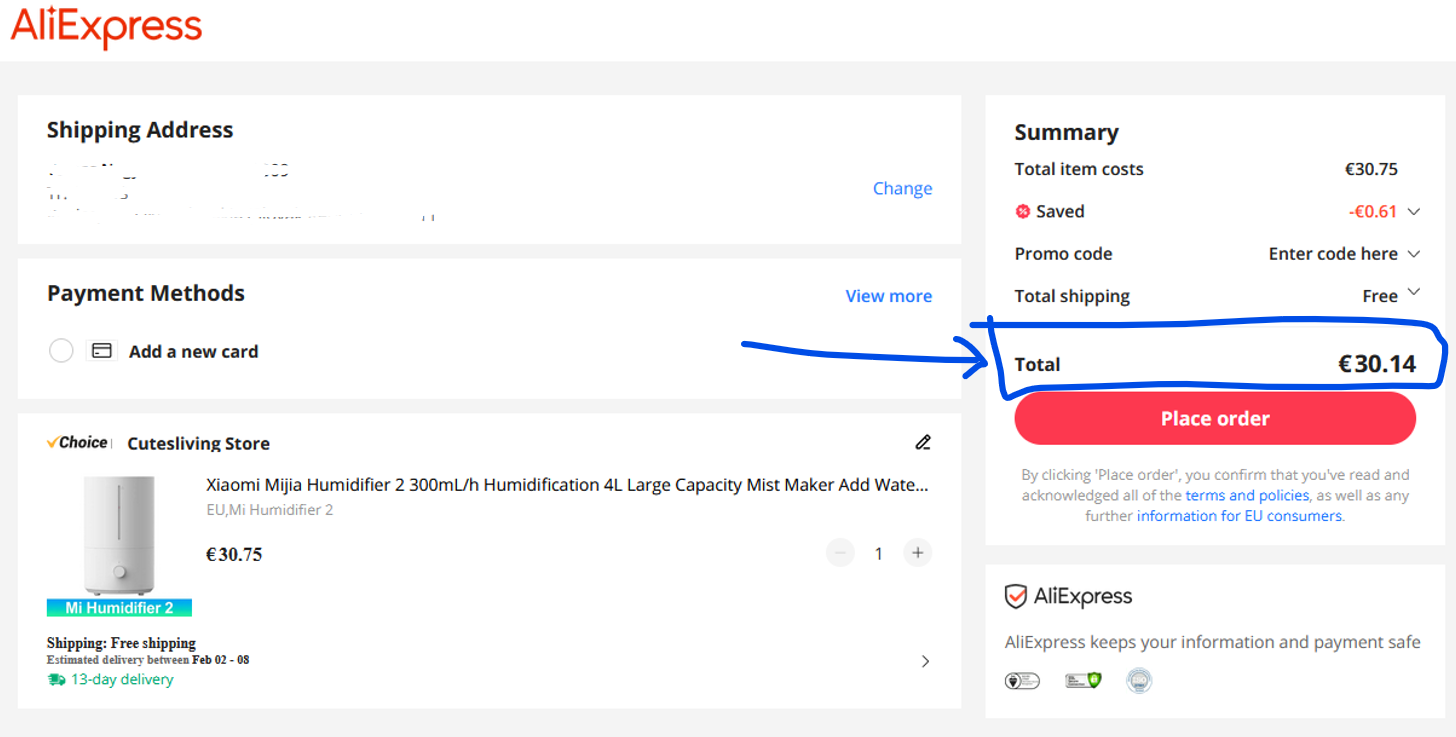This screenshot has height=737, width=1456.
Task: Click the Add a new card label
Action: (x=194, y=352)
